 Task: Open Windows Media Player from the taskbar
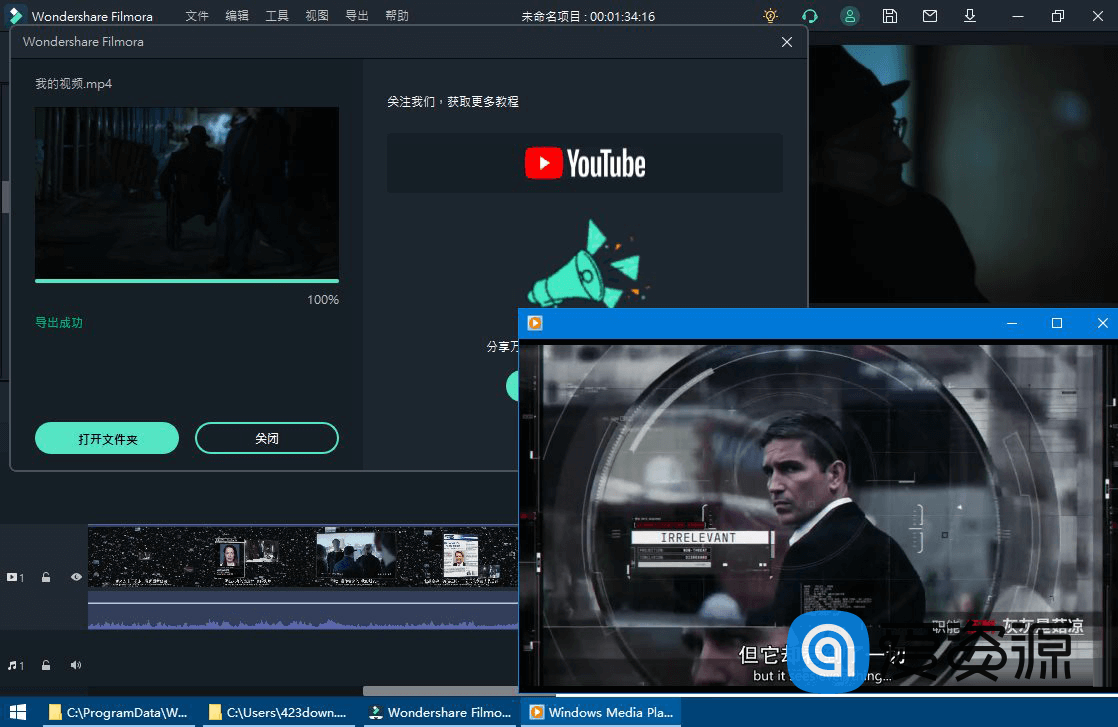pyautogui.click(x=601, y=713)
